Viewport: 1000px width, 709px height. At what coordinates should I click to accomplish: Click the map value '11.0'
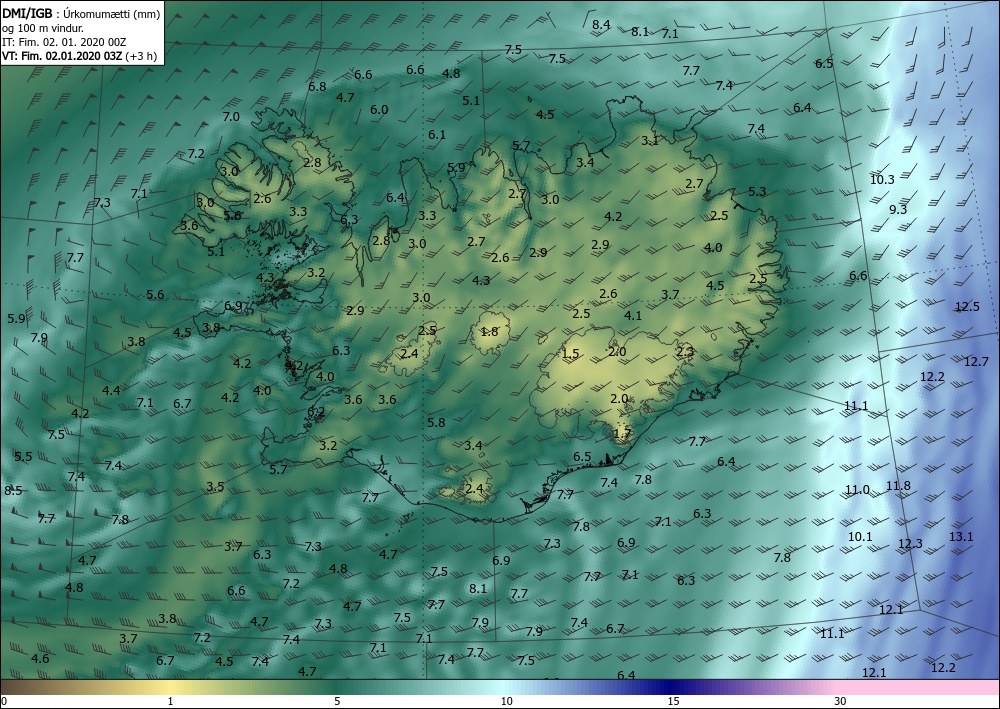tap(857, 490)
